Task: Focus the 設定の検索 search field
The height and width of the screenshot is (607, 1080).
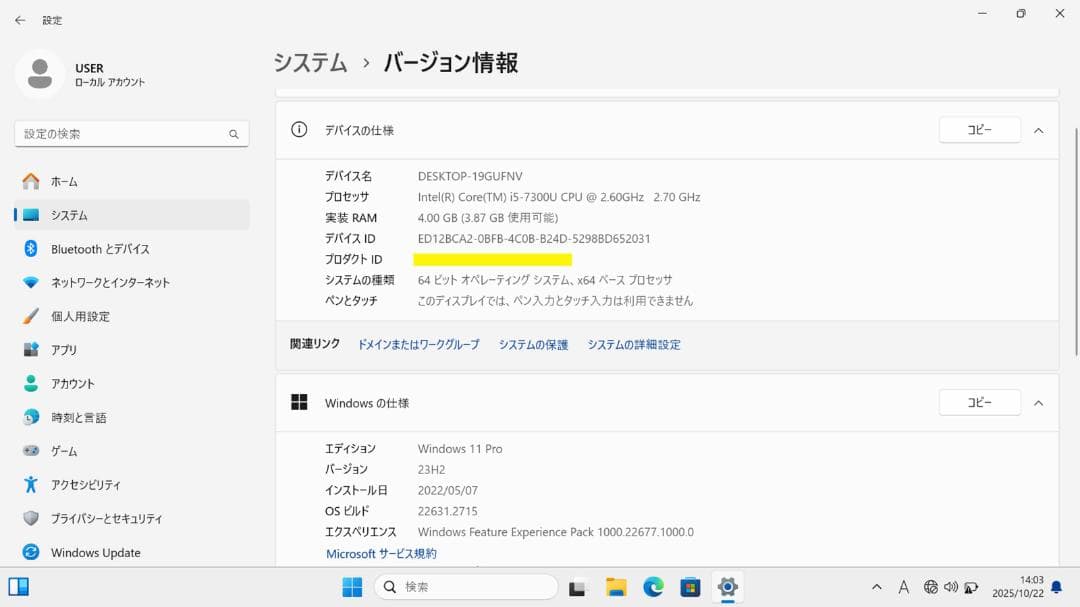Action: (132, 134)
